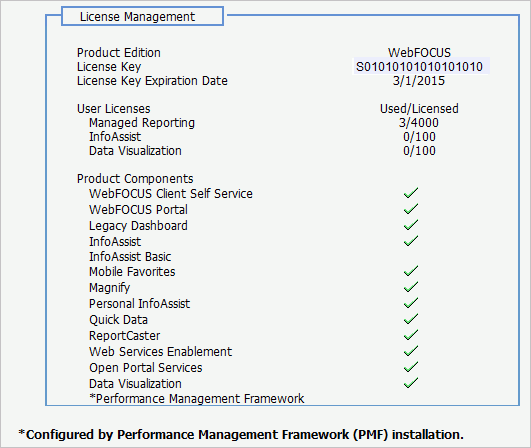Click the WebFOCUS Client Self Service checkmark
Viewport: 531px width, 448px height.
411,193
